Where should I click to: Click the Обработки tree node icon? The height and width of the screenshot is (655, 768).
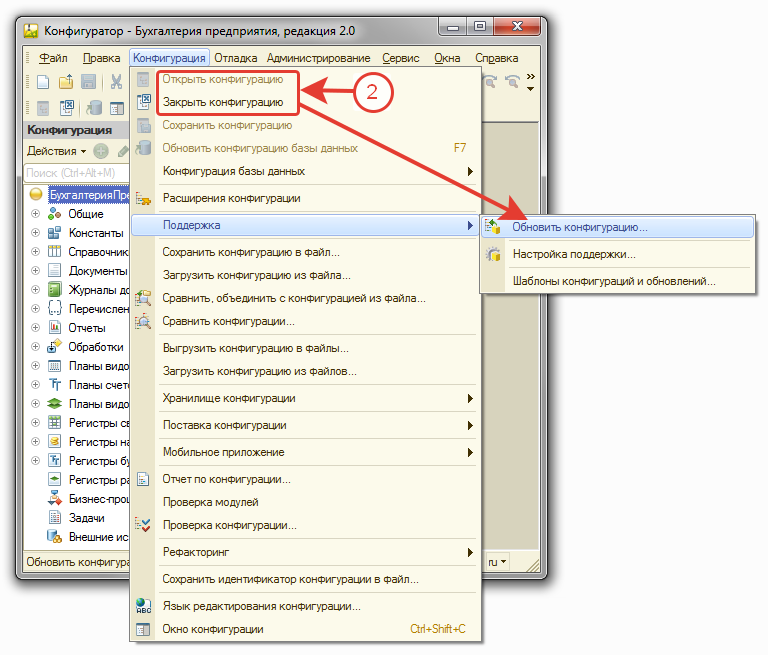pos(54,347)
